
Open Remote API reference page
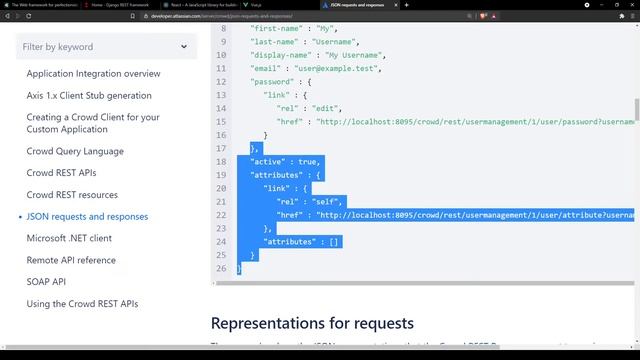(x=71, y=260)
